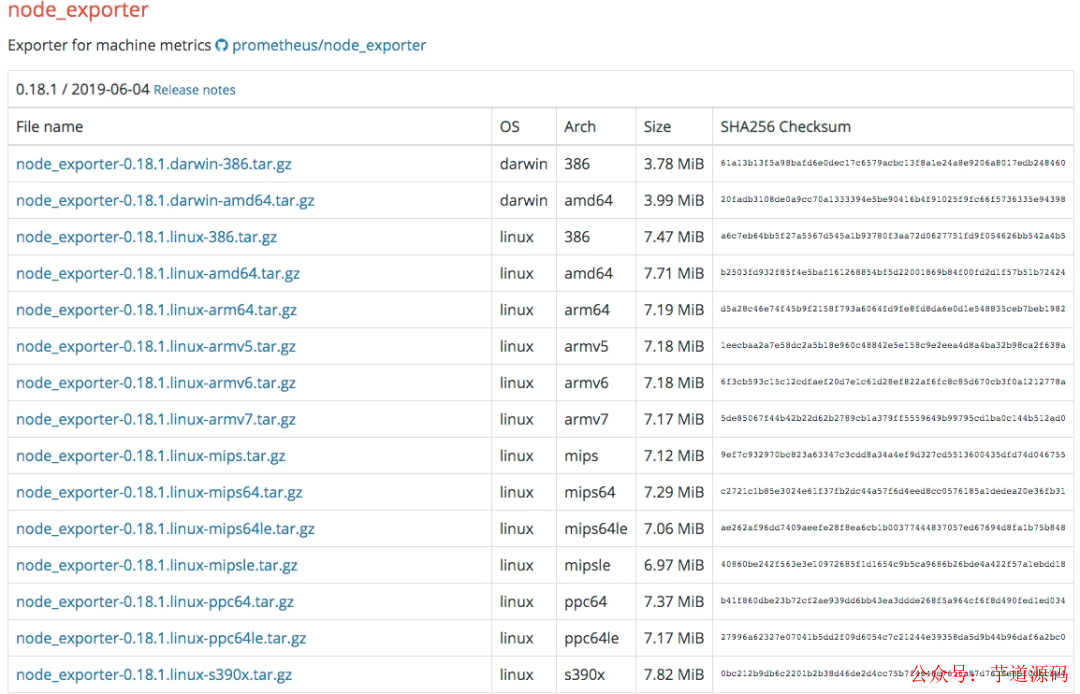The width and height of the screenshot is (1080, 694).
Task: Click the 7.19 MiB size cell
Action: [x=674, y=310]
